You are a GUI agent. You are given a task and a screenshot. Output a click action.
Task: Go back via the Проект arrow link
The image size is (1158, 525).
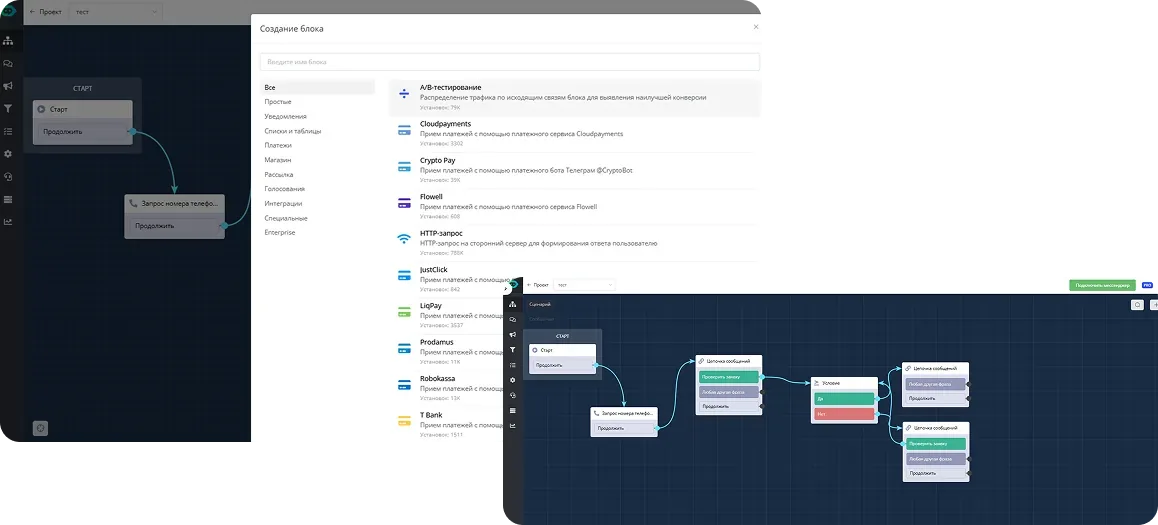click(x=45, y=13)
